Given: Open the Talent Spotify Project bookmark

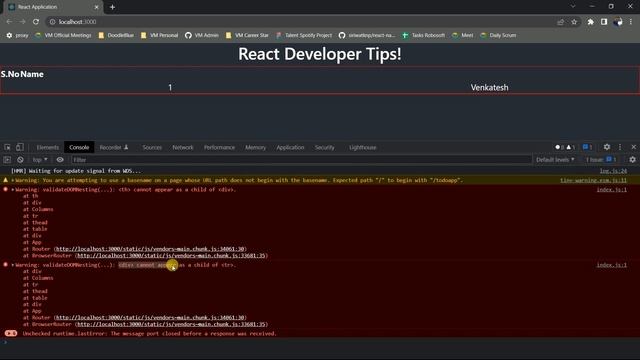Looking at the screenshot, I should tap(304, 35).
